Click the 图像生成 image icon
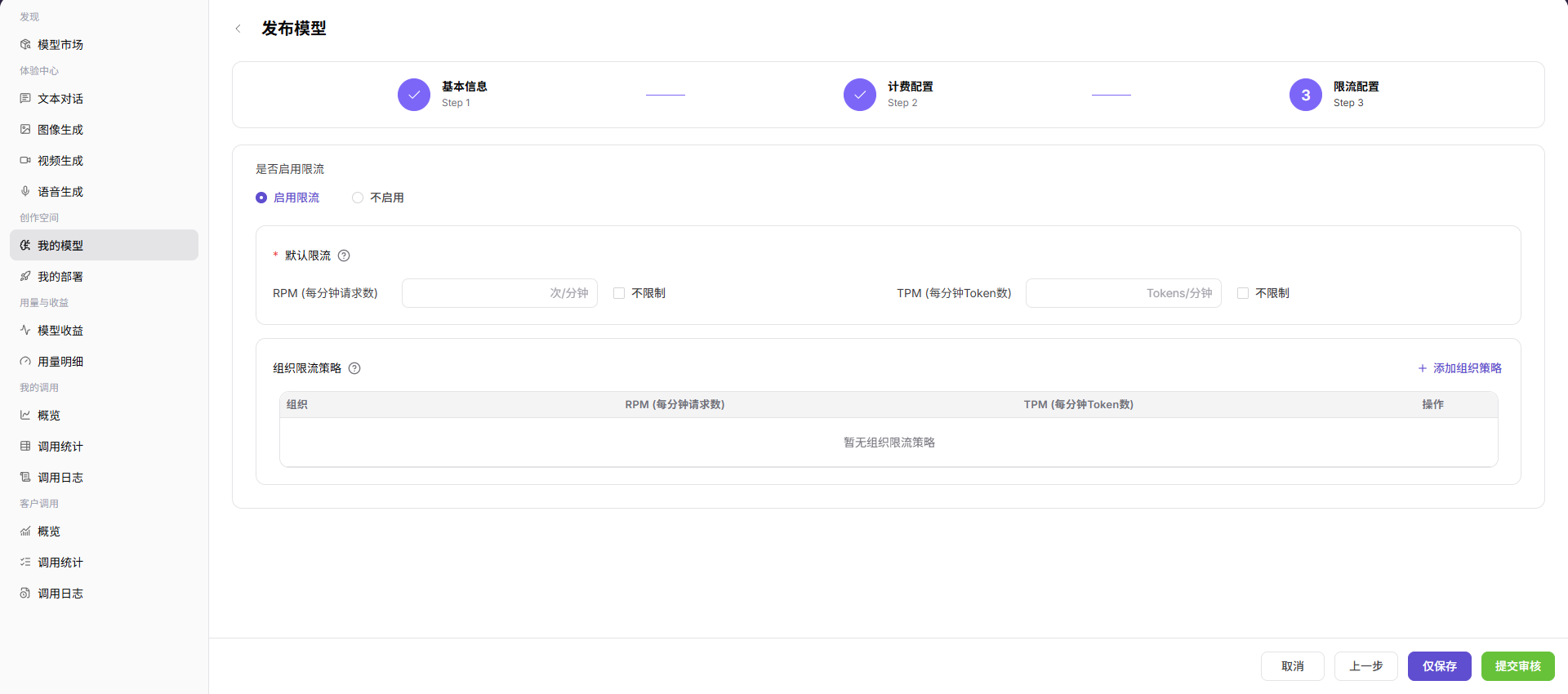Viewport: 1568px width, 694px height. click(x=25, y=129)
